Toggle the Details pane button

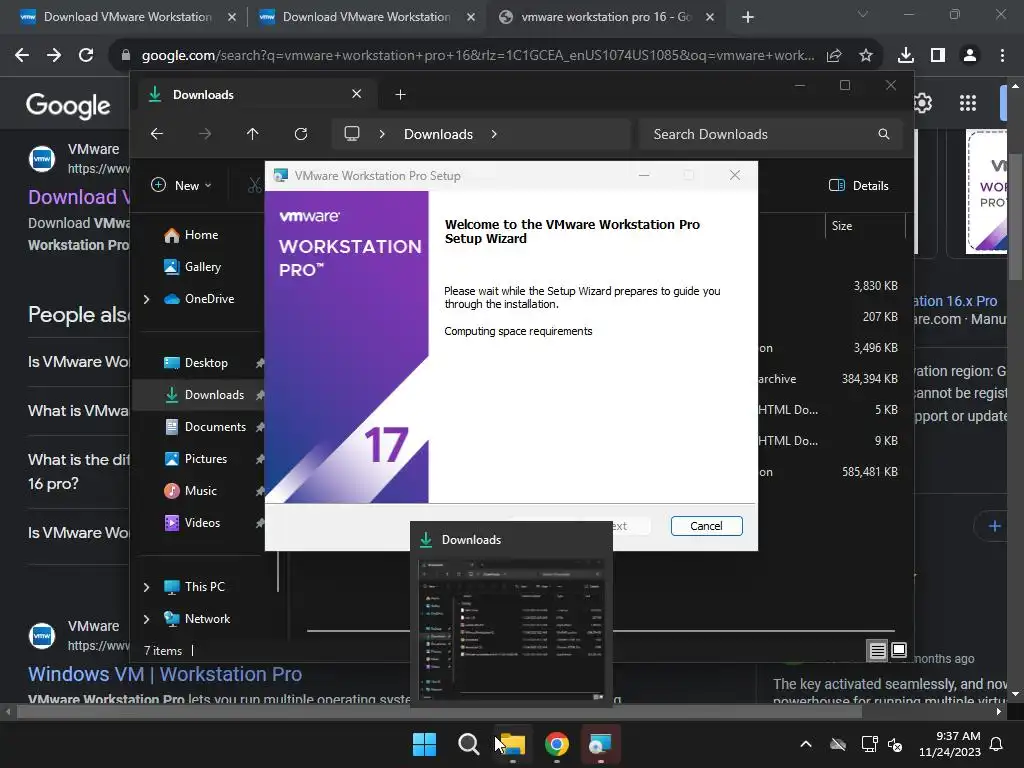859,185
